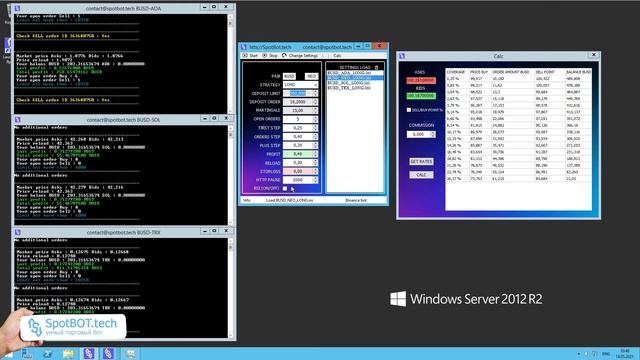Screen dimensions: 640x360
Task: Click the BUSD-SOL console vertical scrollbar
Action: pyautogui.click(x=230, y=176)
